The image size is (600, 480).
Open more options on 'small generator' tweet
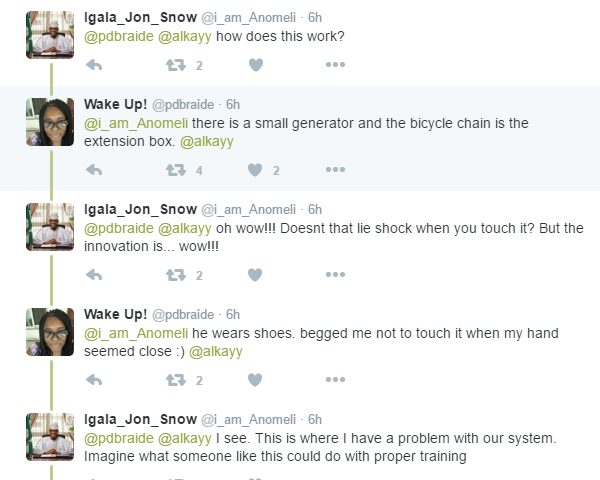coord(335,170)
